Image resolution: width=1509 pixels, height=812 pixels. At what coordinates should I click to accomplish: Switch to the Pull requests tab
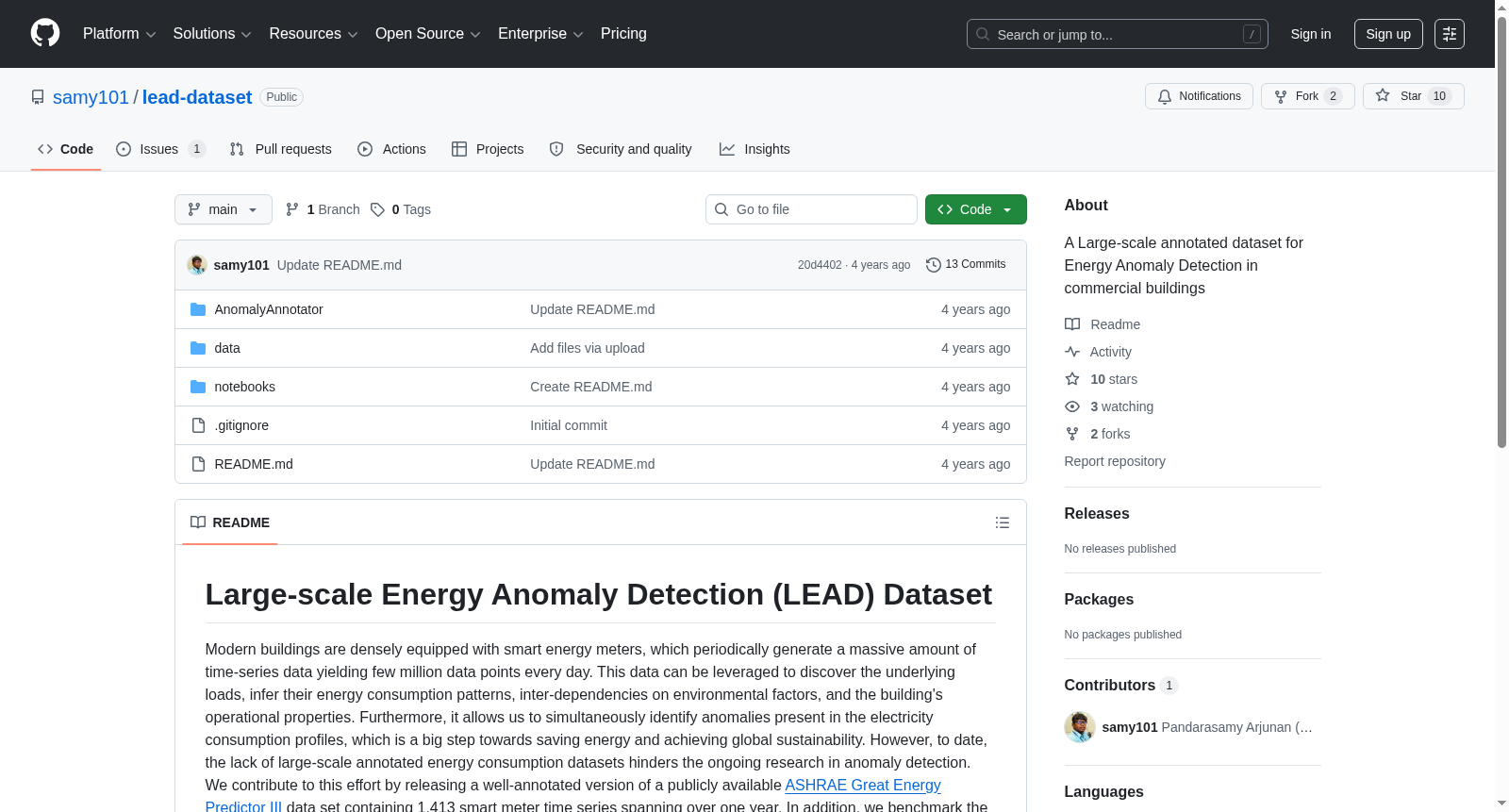(x=281, y=149)
